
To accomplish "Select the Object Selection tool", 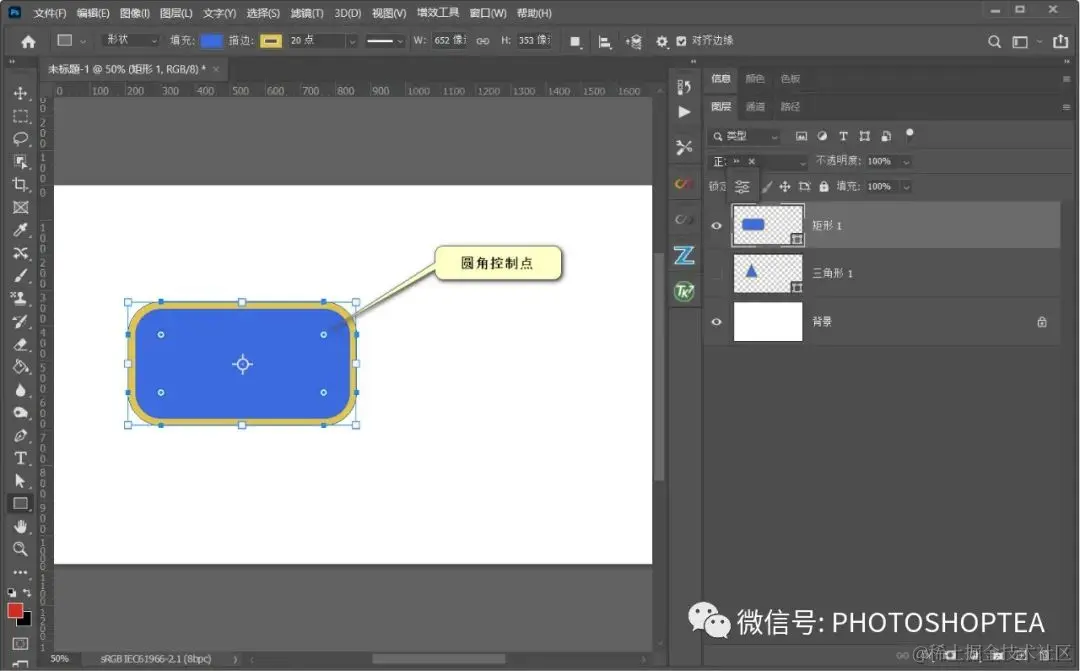I will 21,162.
